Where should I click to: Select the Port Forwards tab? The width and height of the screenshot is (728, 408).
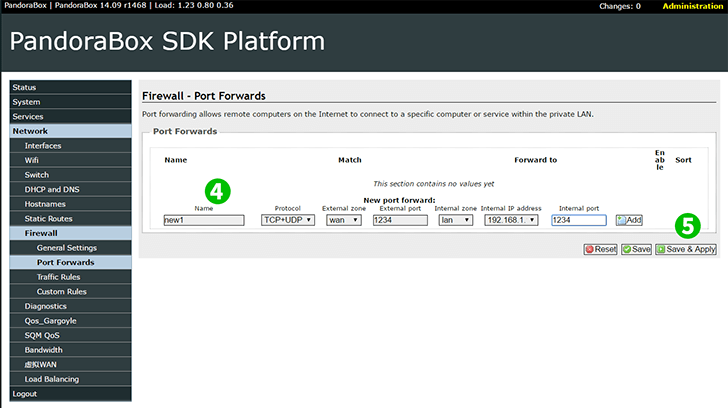tap(71, 262)
